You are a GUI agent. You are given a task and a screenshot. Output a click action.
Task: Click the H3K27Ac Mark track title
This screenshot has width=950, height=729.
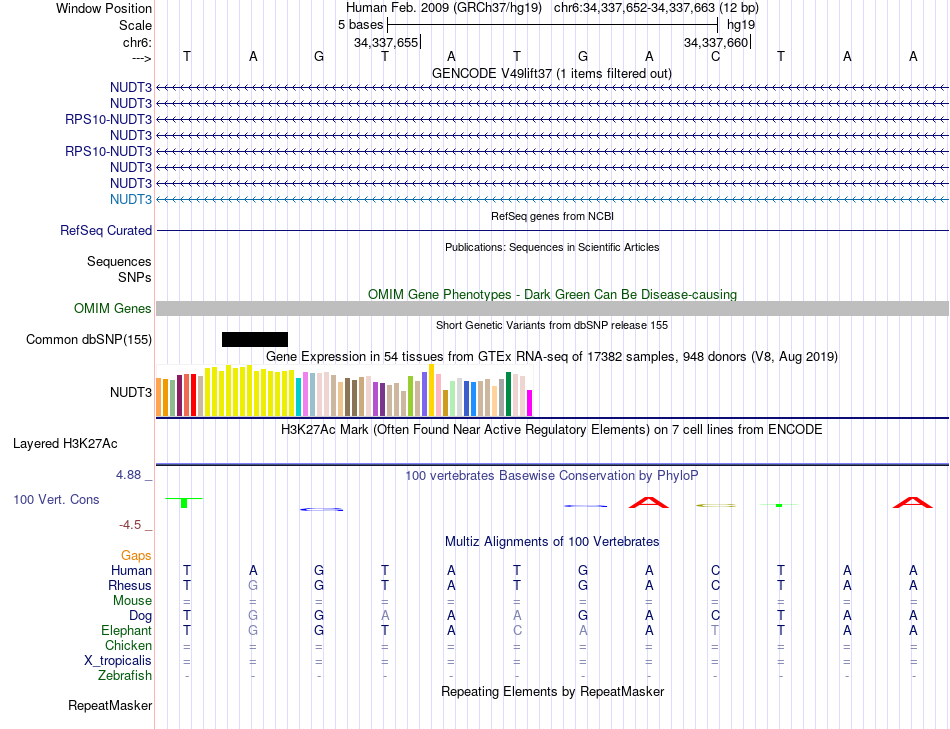(x=552, y=430)
